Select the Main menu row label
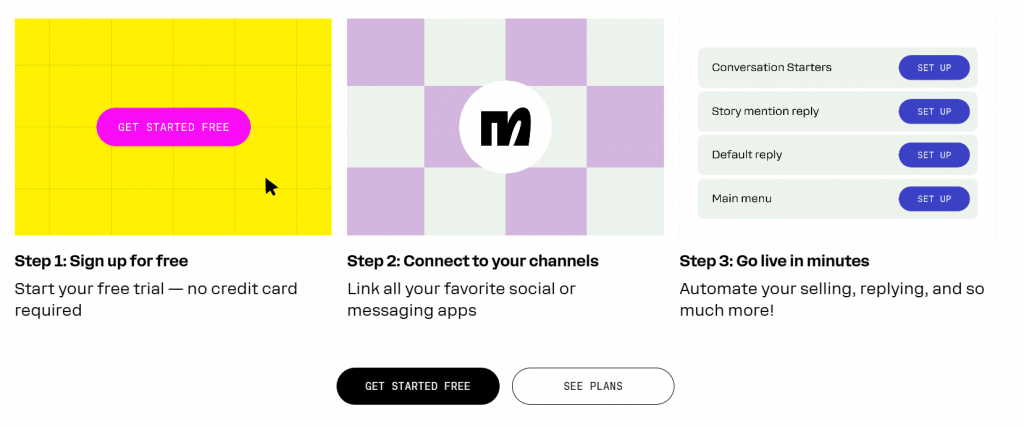 tap(741, 198)
